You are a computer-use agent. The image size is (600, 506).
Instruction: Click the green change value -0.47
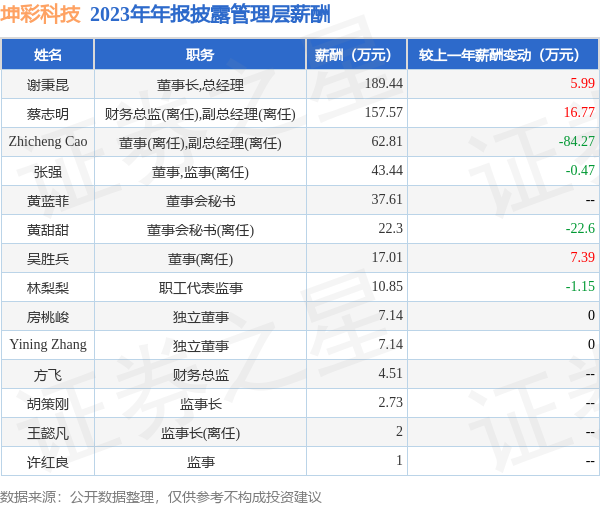click(x=580, y=170)
